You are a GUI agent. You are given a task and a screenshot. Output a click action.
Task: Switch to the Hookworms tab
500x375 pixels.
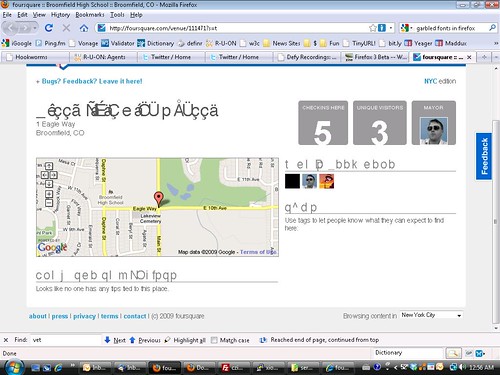pyautogui.click(x=35, y=57)
